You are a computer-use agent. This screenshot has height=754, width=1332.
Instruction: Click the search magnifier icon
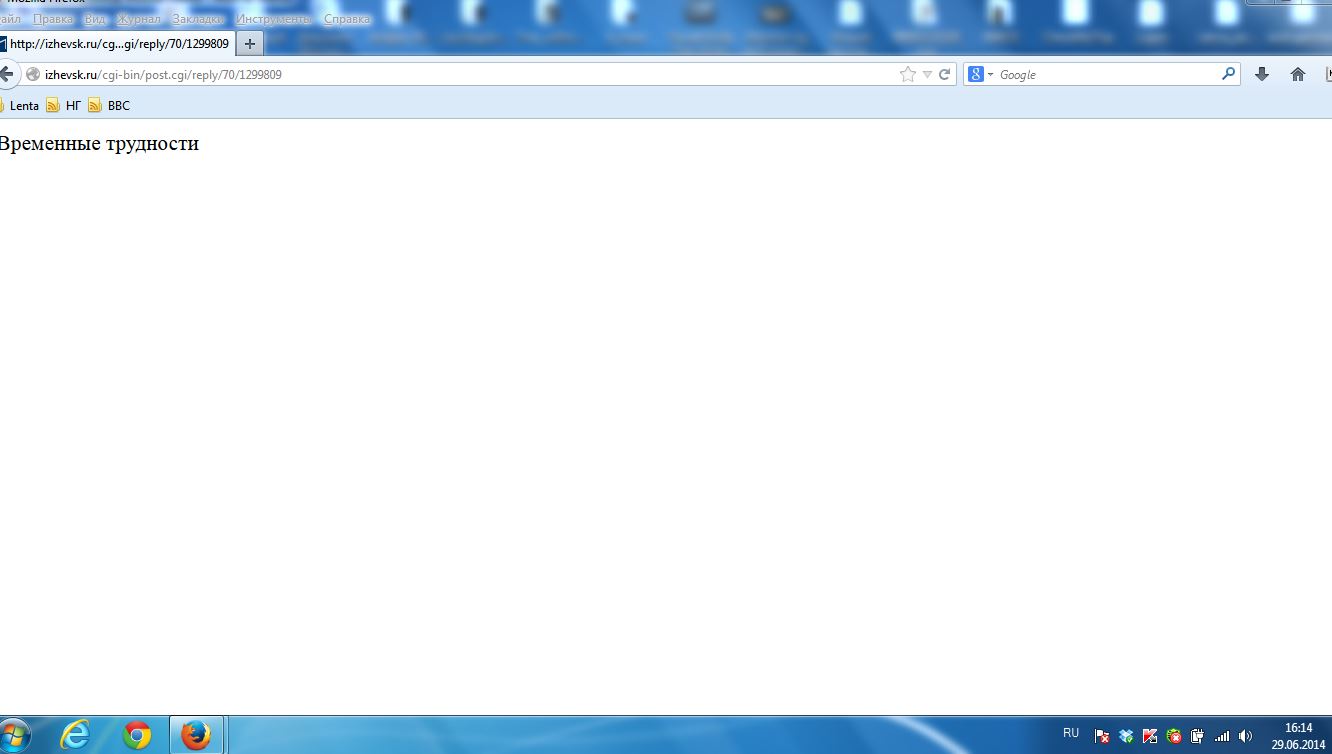[1229, 74]
